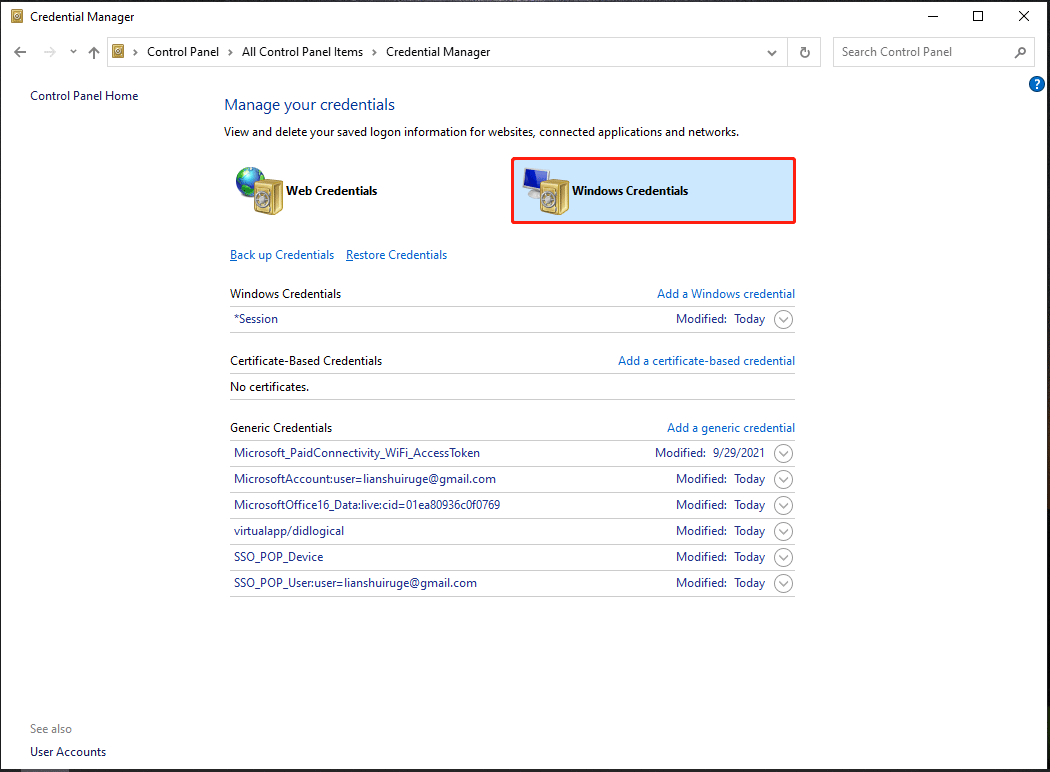Image resolution: width=1050 pixels, height=772 pixels.
Task: Switch to Windows Credentials
Action: [653, 191]
